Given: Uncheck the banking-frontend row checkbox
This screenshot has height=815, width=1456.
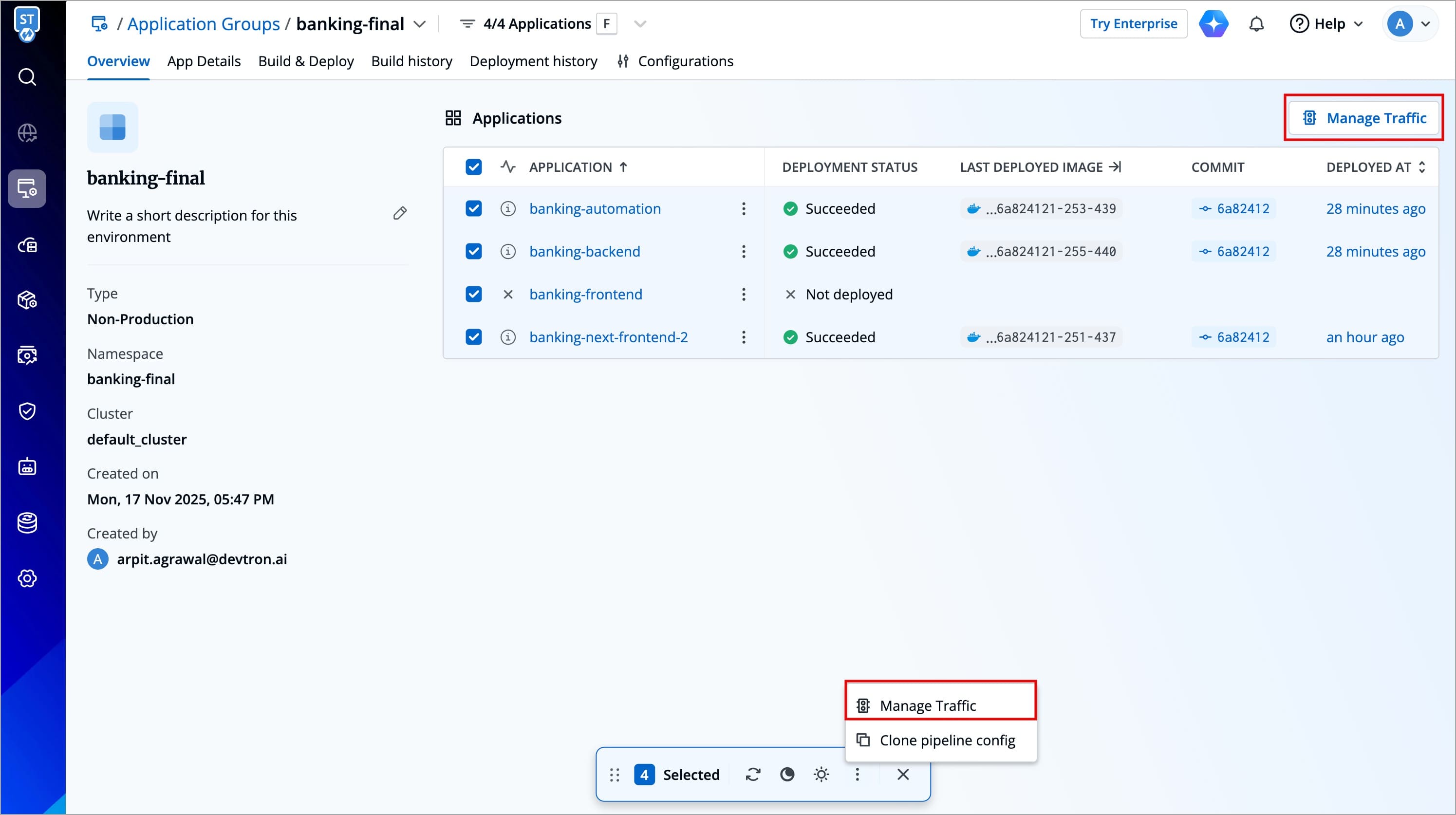Looking at the screenshot, I should click(474, 295).
